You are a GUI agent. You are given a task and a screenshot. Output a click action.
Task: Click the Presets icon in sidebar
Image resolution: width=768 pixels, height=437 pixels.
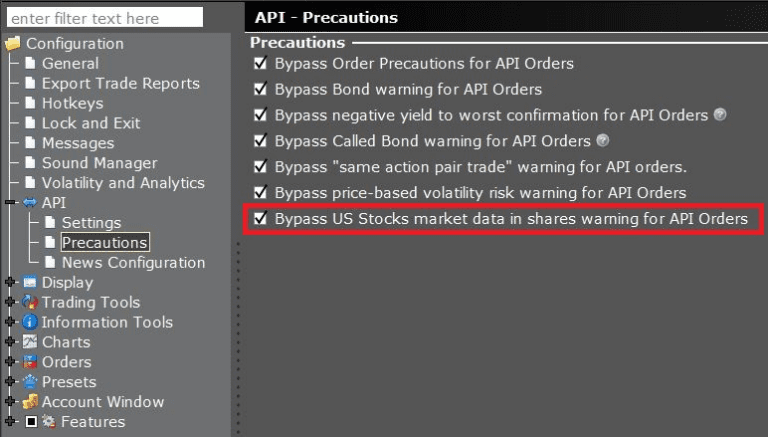click(x=29, y=382)
